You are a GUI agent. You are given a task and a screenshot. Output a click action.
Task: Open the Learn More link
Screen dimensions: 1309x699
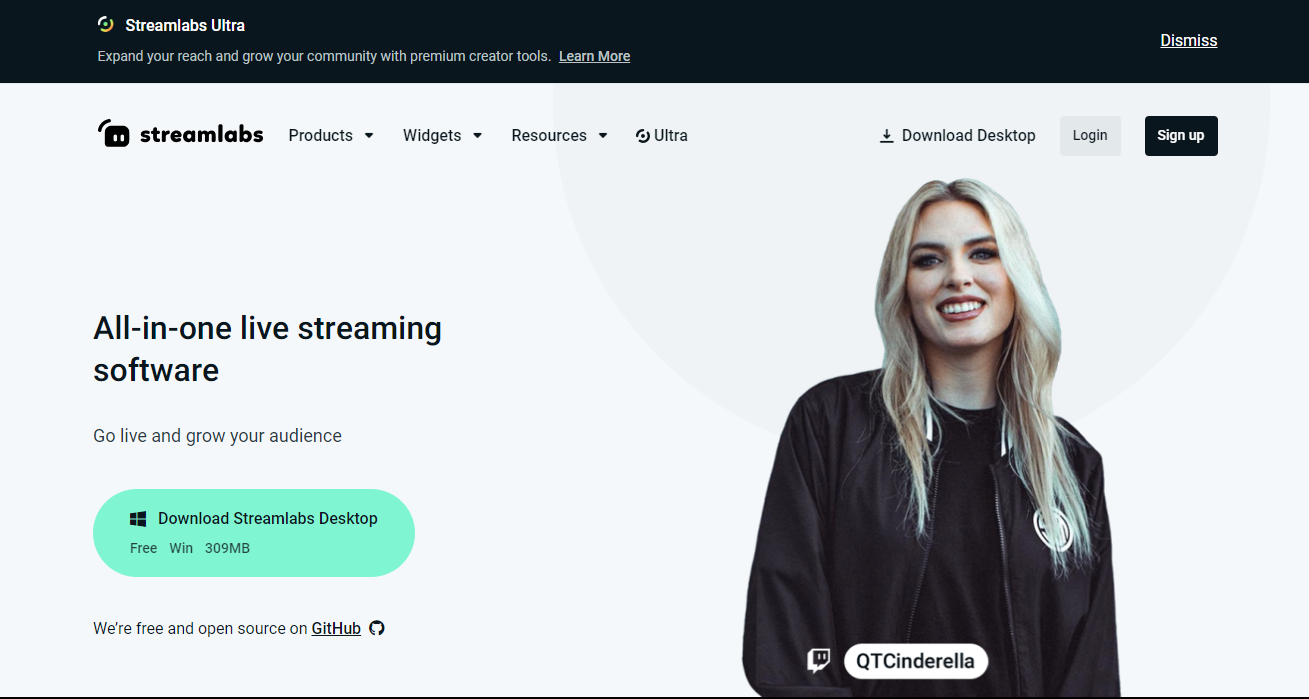[594, 56]
